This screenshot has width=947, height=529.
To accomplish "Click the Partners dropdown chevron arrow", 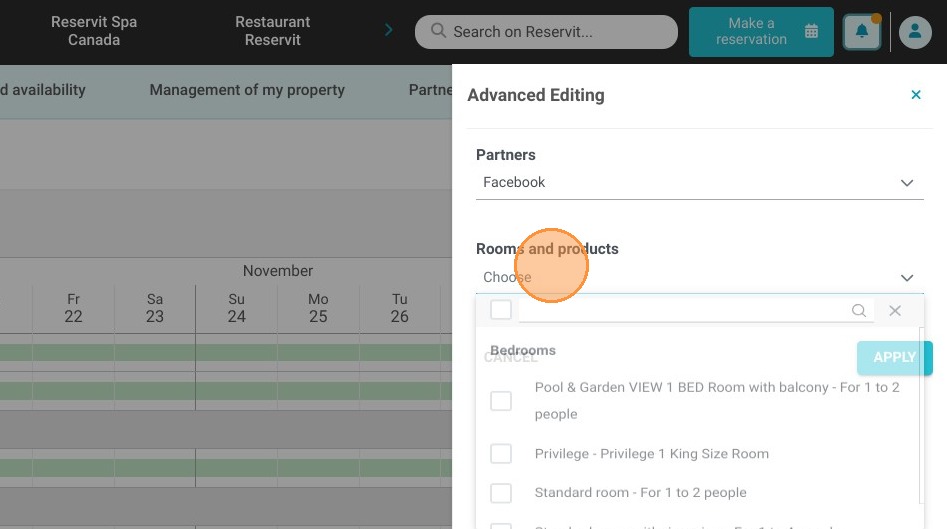I will tap(907, 183).
